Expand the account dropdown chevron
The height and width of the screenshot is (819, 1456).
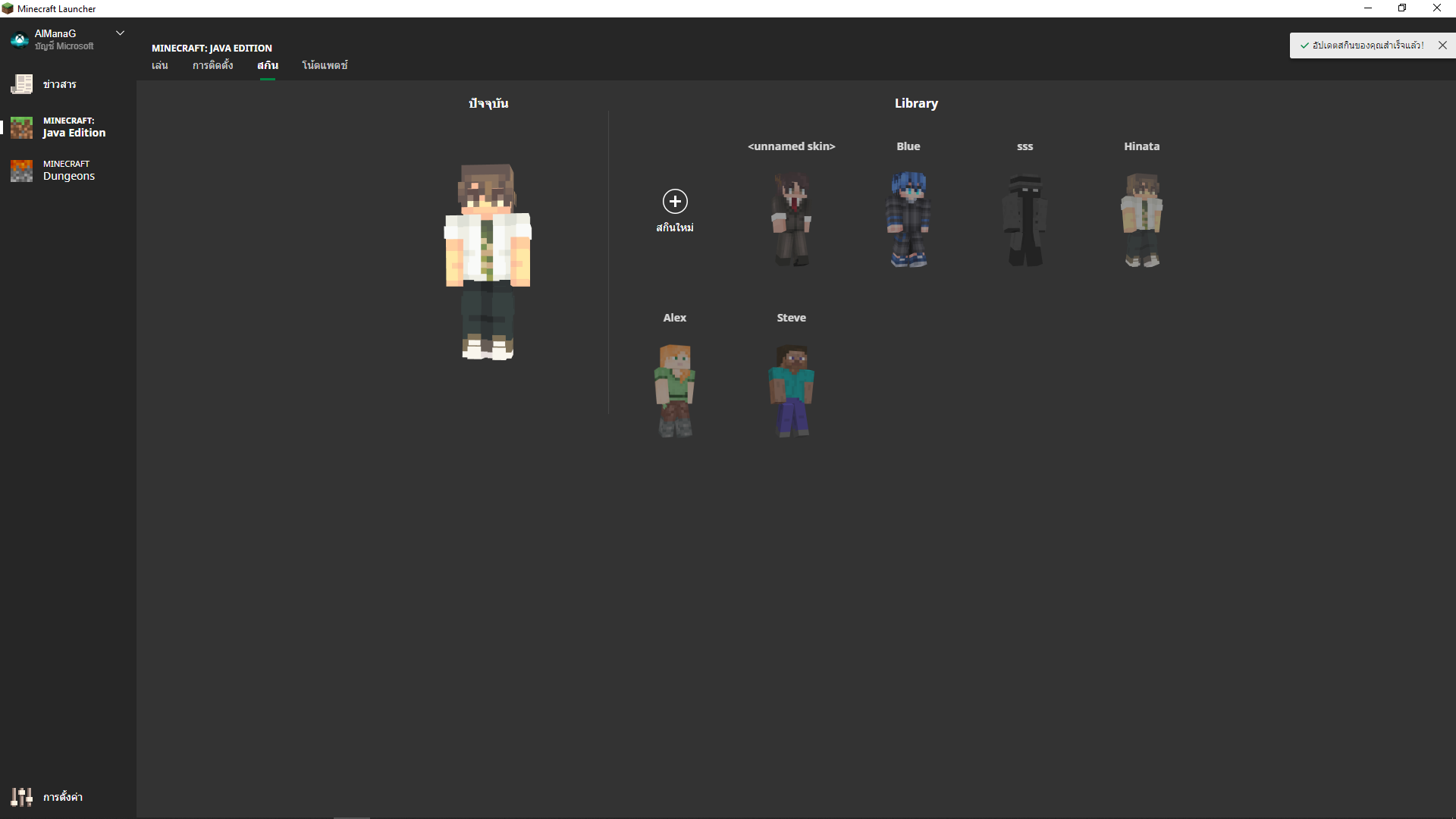point(120,33)
